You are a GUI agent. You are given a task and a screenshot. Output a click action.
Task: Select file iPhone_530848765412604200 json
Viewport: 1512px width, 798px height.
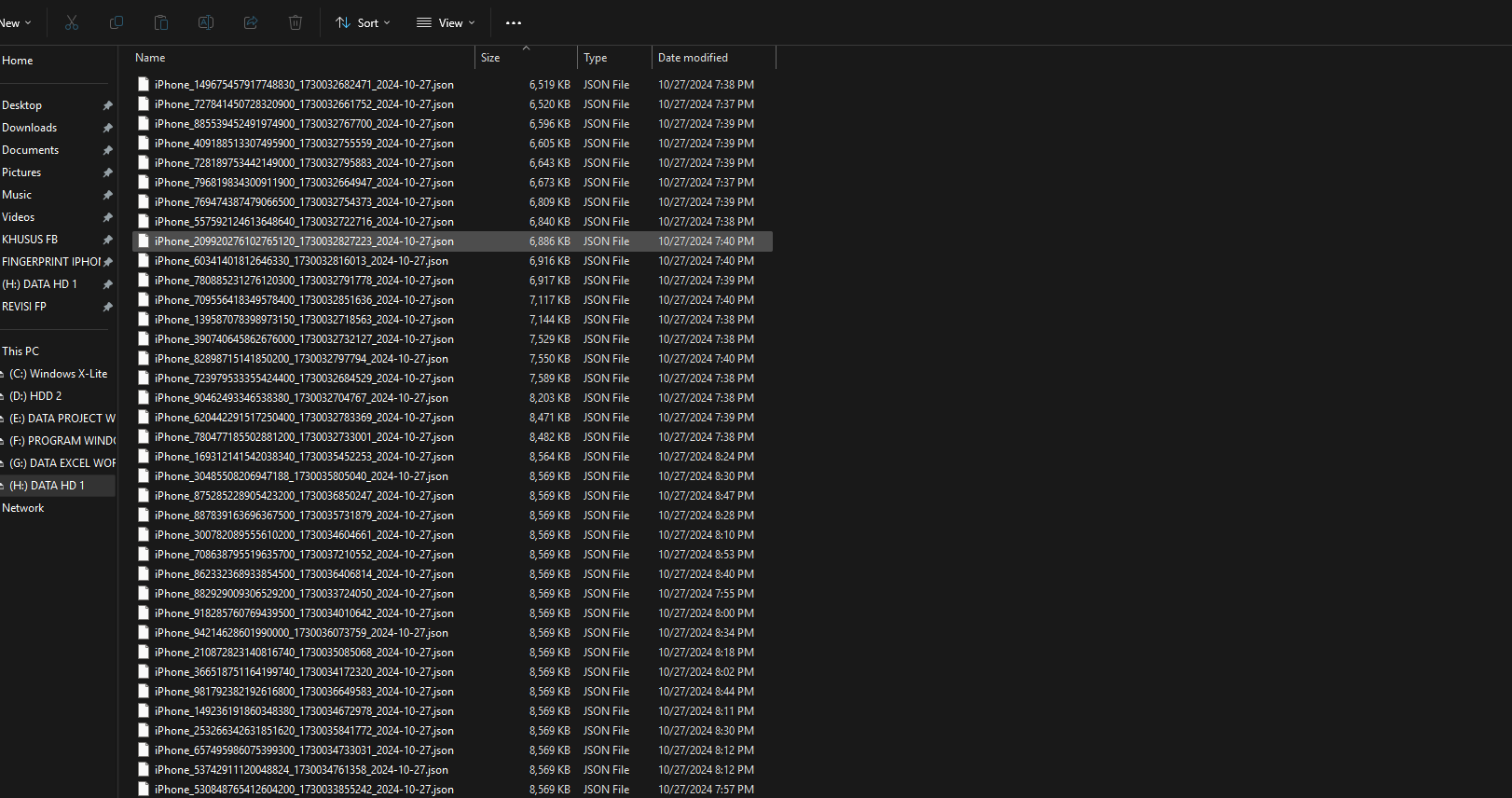pyautogui.click(x=304, y=790)
